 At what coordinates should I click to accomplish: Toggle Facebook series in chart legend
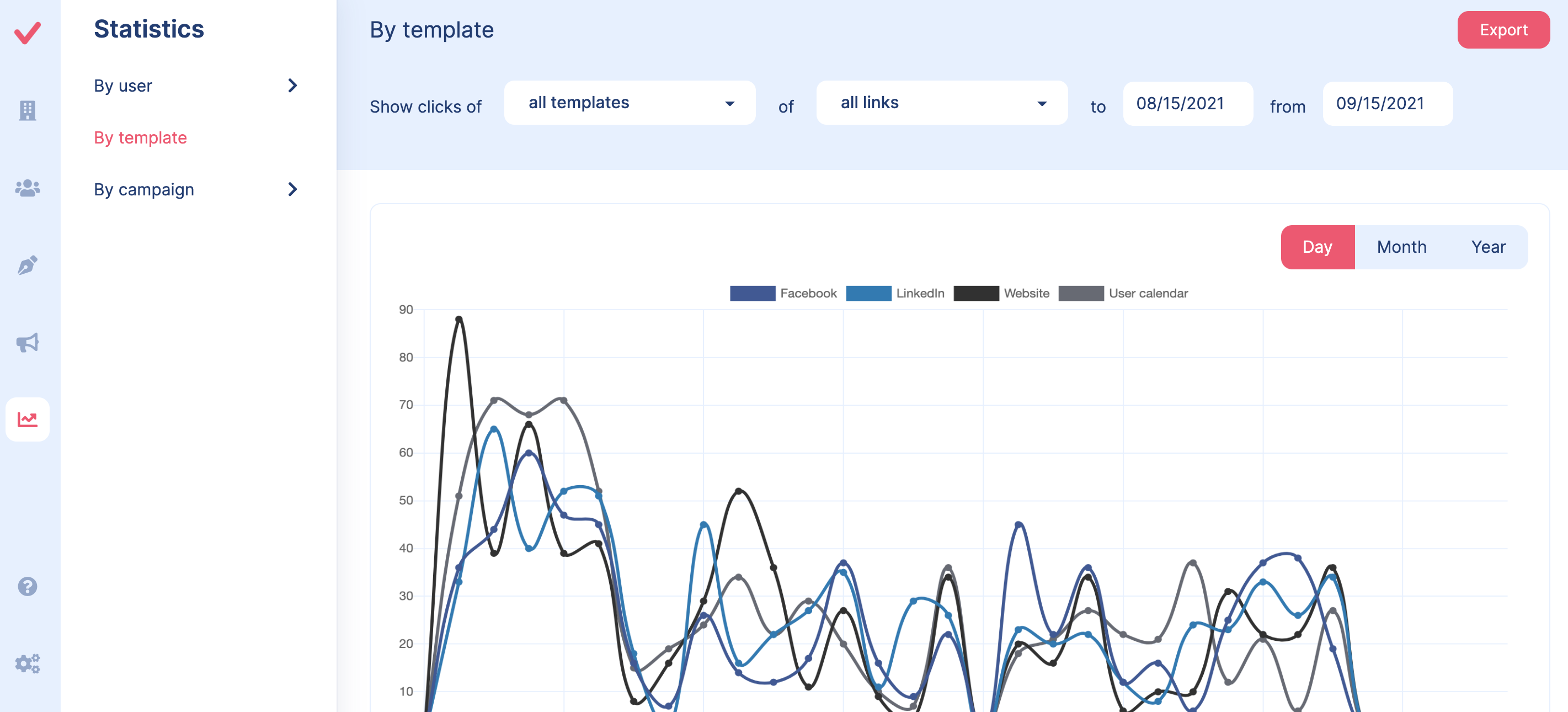[x=783, y=294]
